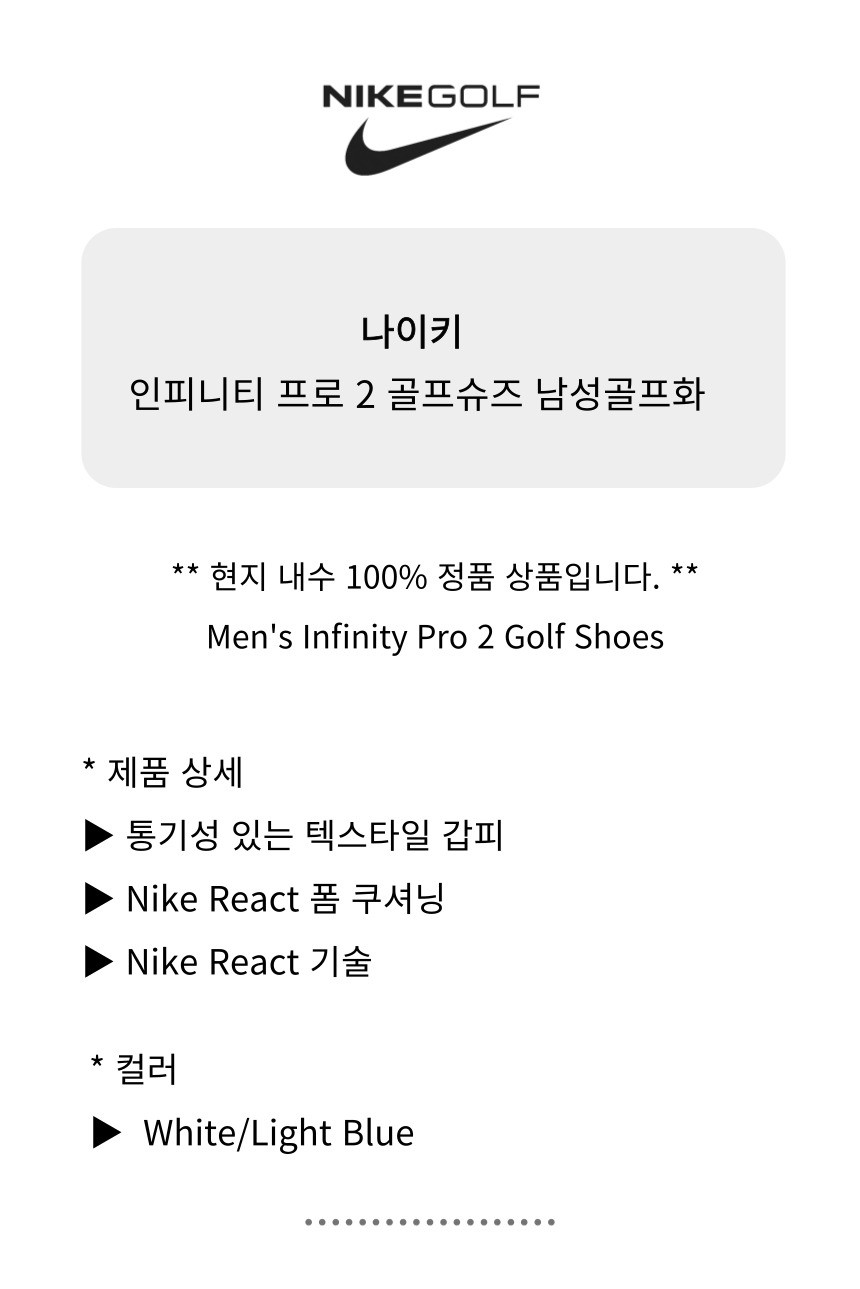
Task: Click the asterisks after 정품 상품입니다
Action: pos(685,573)
